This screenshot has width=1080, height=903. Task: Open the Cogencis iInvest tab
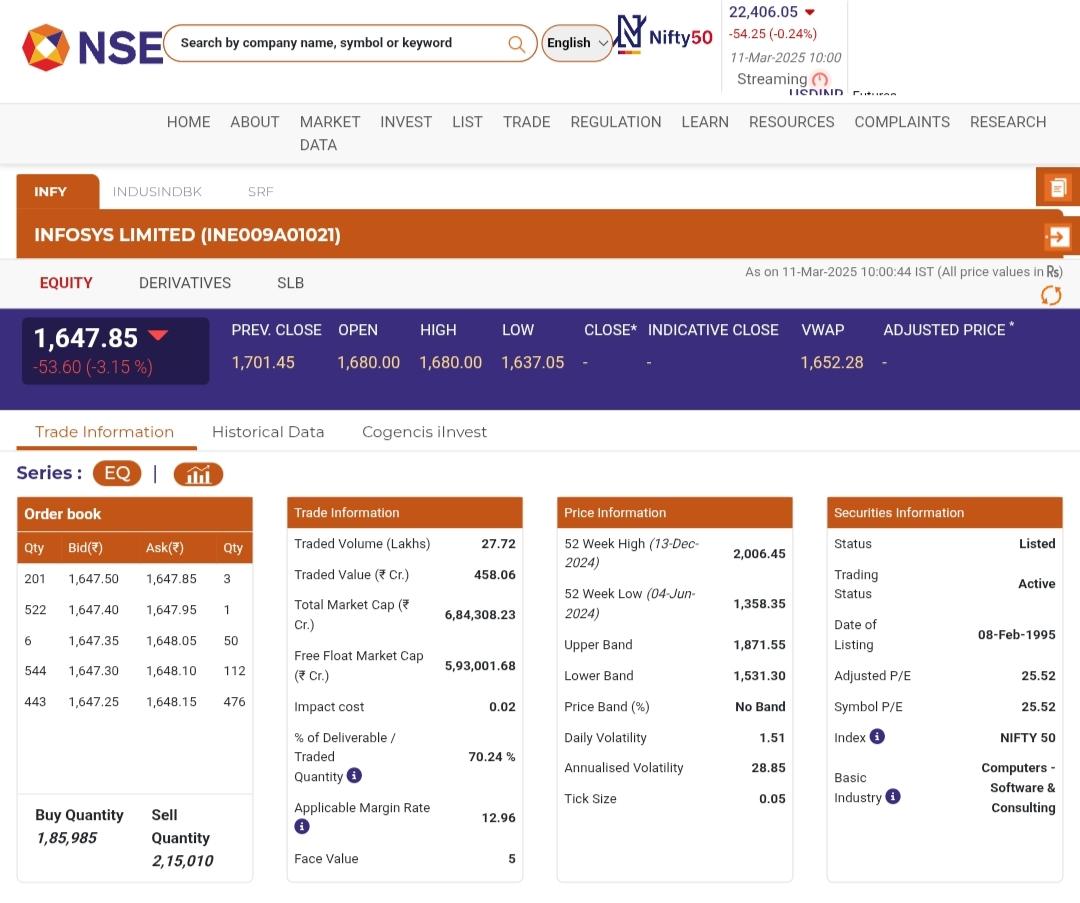tap(424, 432)
